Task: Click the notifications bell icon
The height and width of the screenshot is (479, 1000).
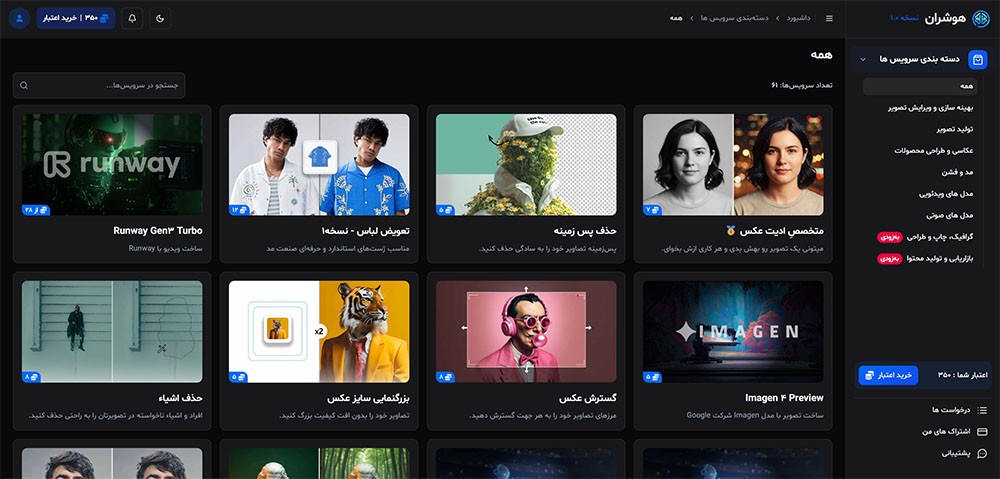Action: [x=132, y=18]
